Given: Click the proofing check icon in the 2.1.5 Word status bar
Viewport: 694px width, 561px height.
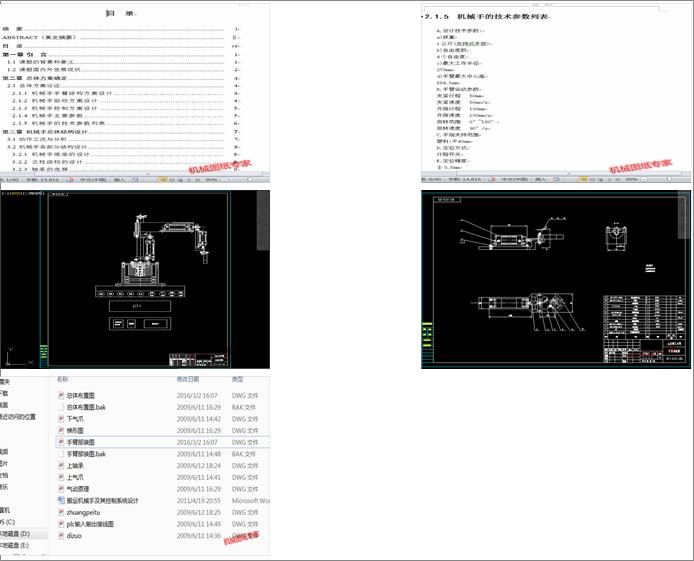Looking at the screenshot, I should point(491,180).
